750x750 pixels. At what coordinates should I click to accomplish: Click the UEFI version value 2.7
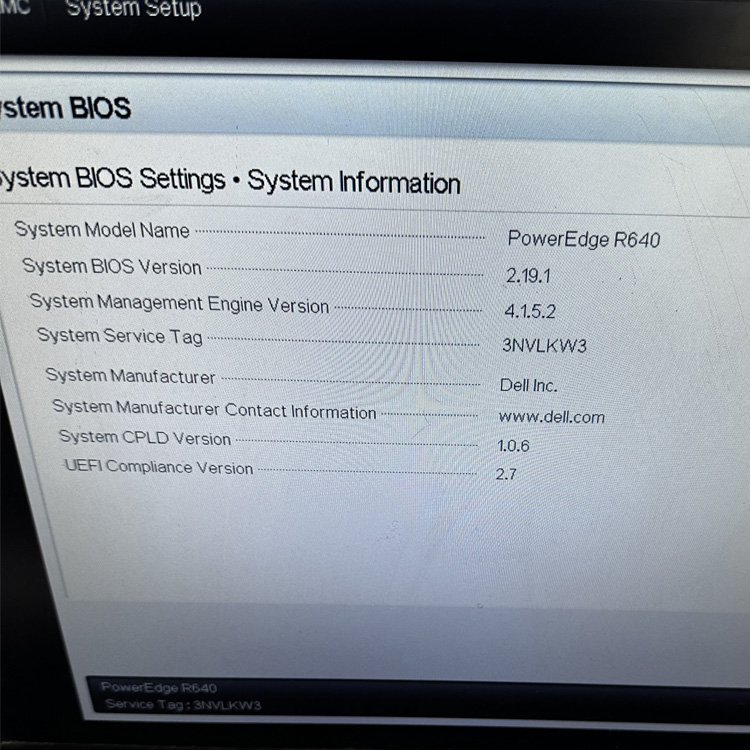[x=506, y=474]
